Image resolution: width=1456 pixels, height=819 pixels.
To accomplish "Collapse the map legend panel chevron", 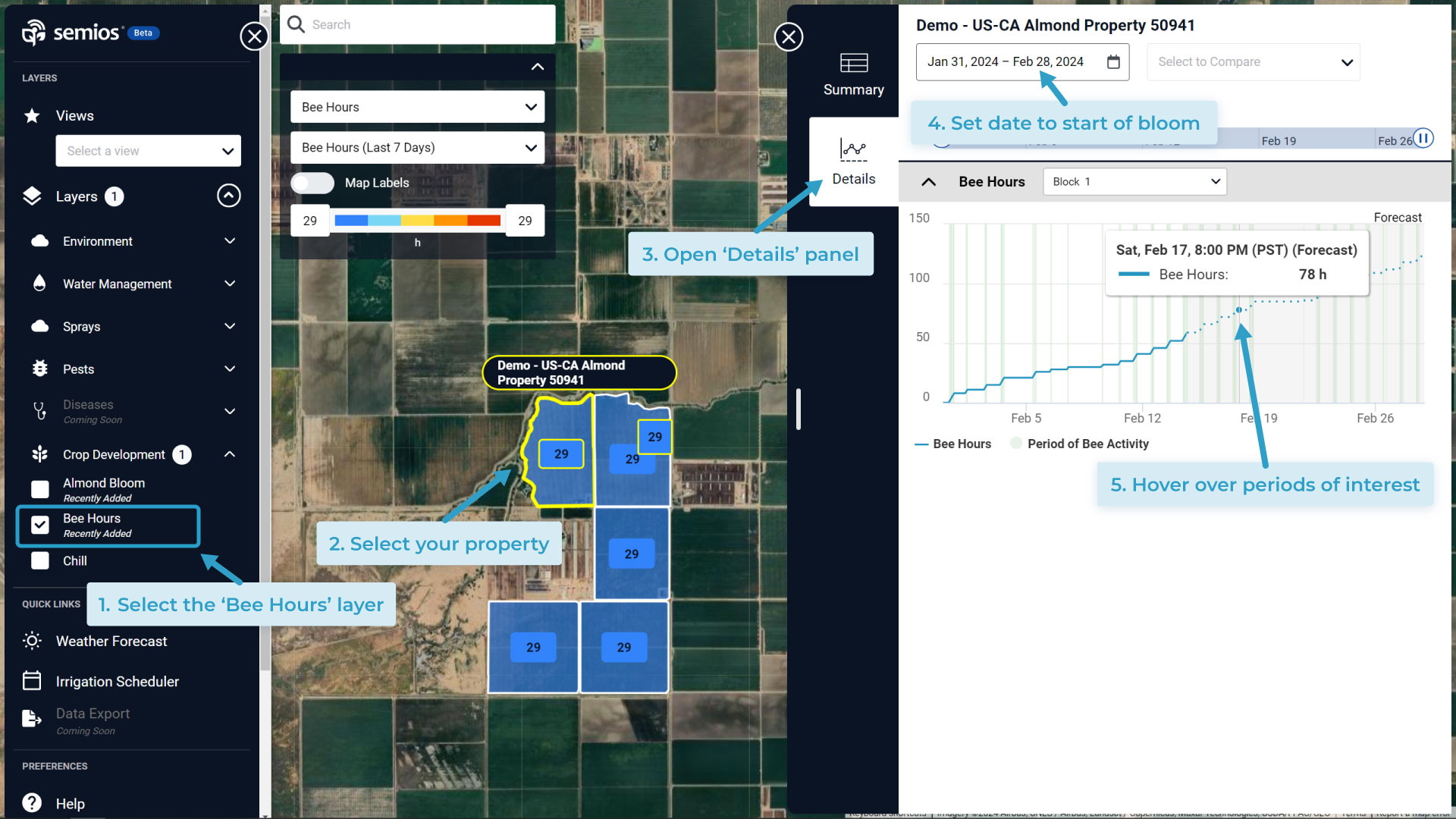I will coord(538,67).
